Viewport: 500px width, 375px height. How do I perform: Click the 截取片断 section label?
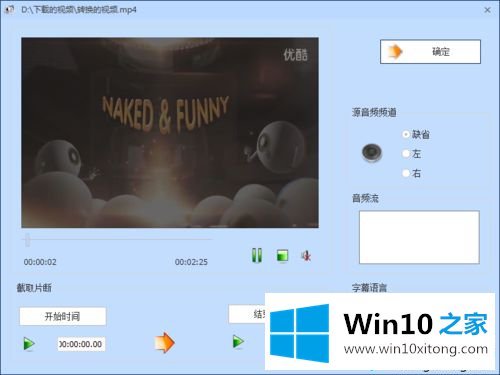tap(34, 288)
